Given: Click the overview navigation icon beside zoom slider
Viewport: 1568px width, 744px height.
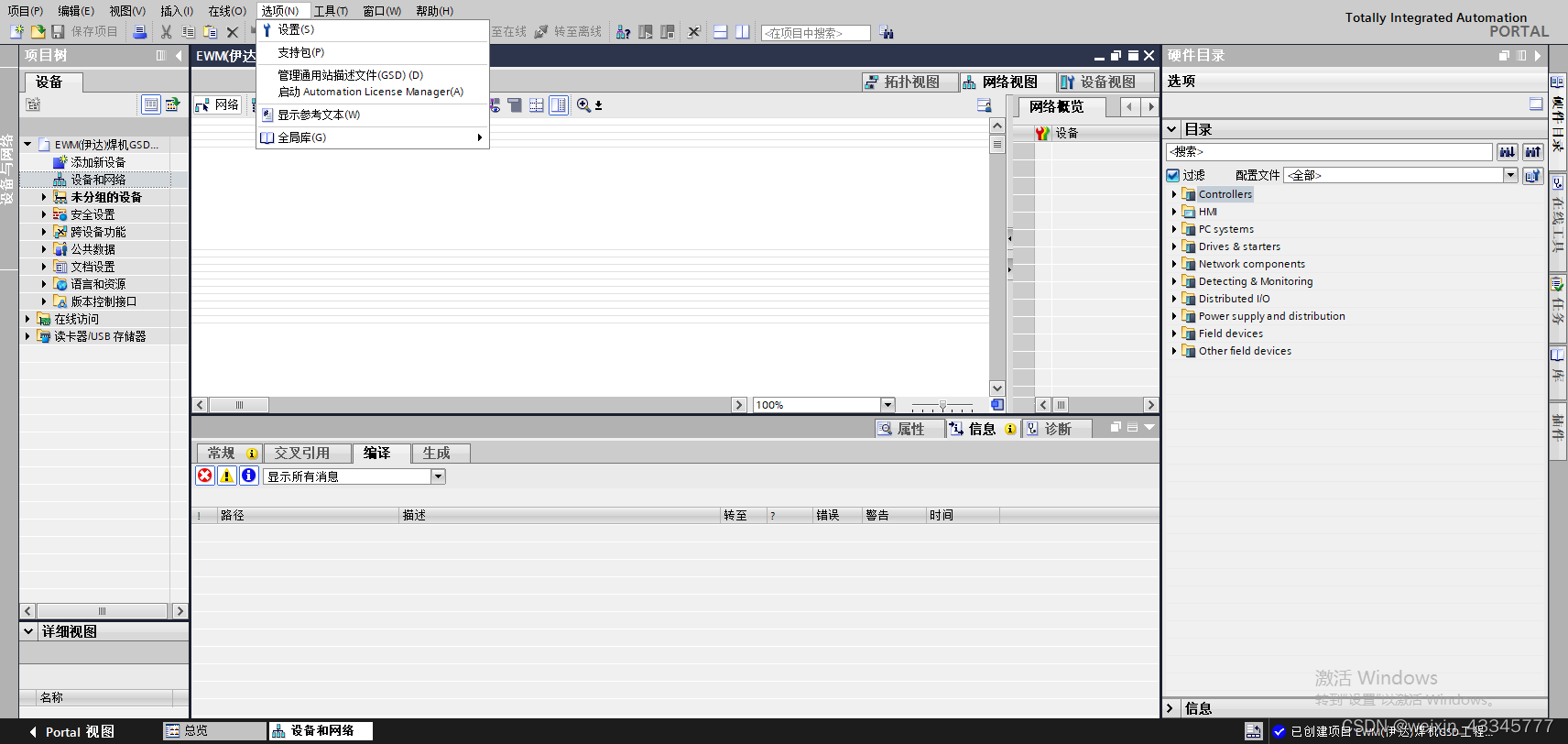Looking at the screenshot, I should click(997, 405).
